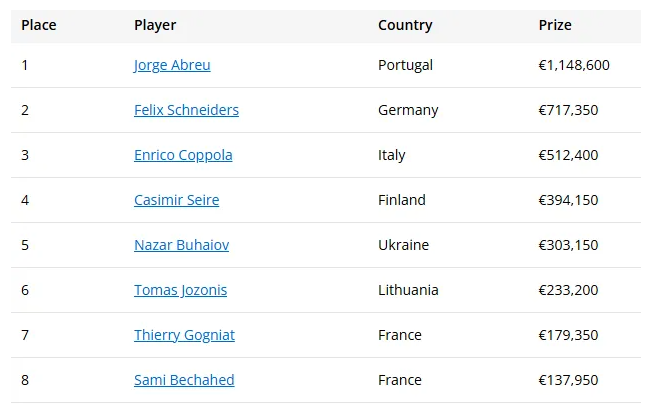The image size is (653, 407).
Task: Open the Thierry Gogniat link
Action: (184, 335)
